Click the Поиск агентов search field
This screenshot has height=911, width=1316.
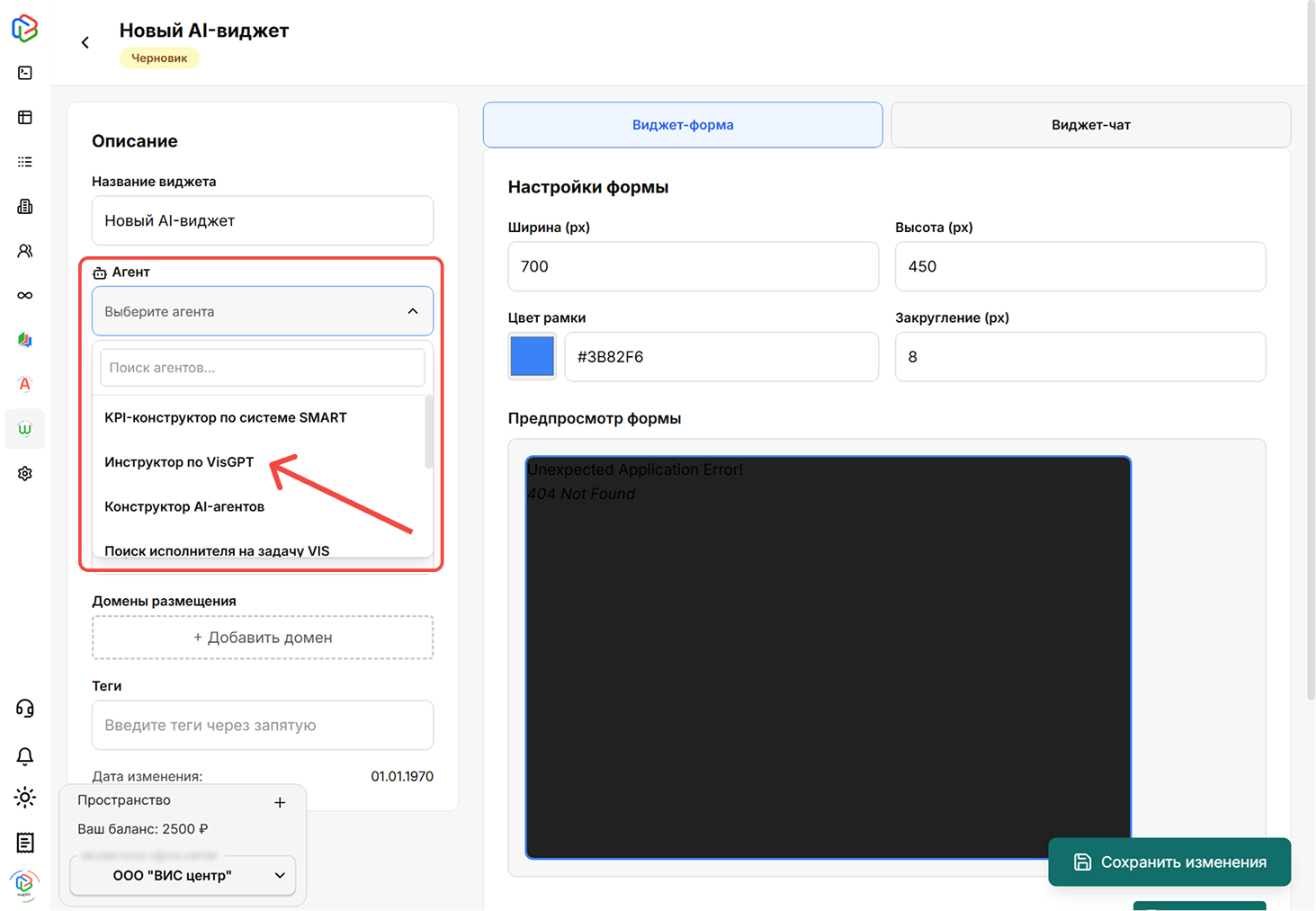point(262,368)
